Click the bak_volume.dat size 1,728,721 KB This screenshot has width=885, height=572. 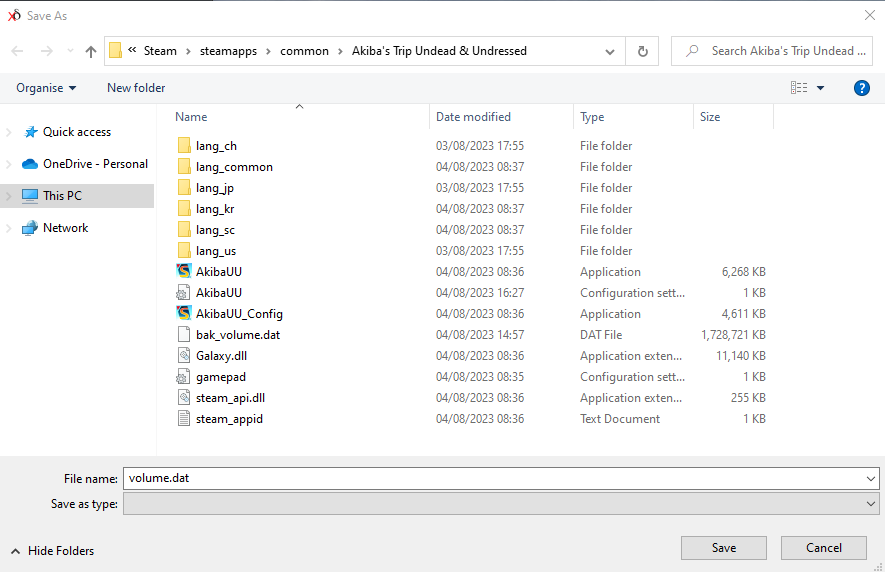(733, 335)
